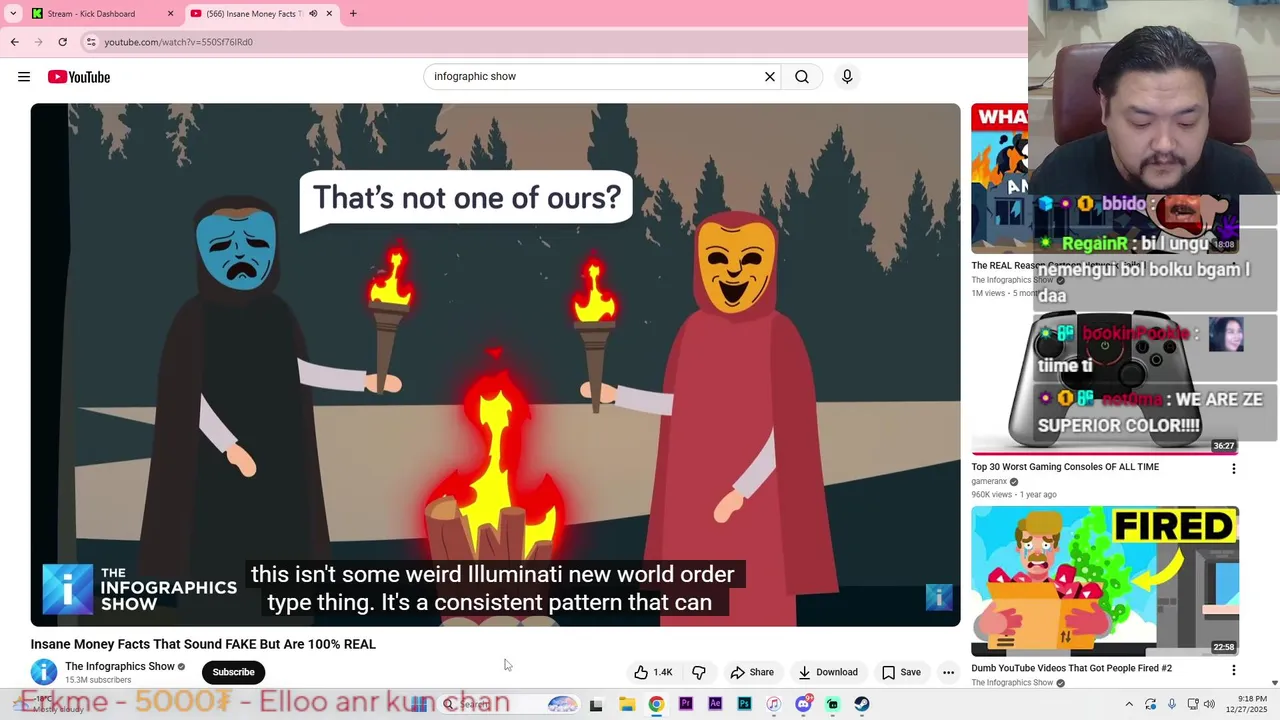
Task: Click the video player to pause
Action: tap(495, 365)
